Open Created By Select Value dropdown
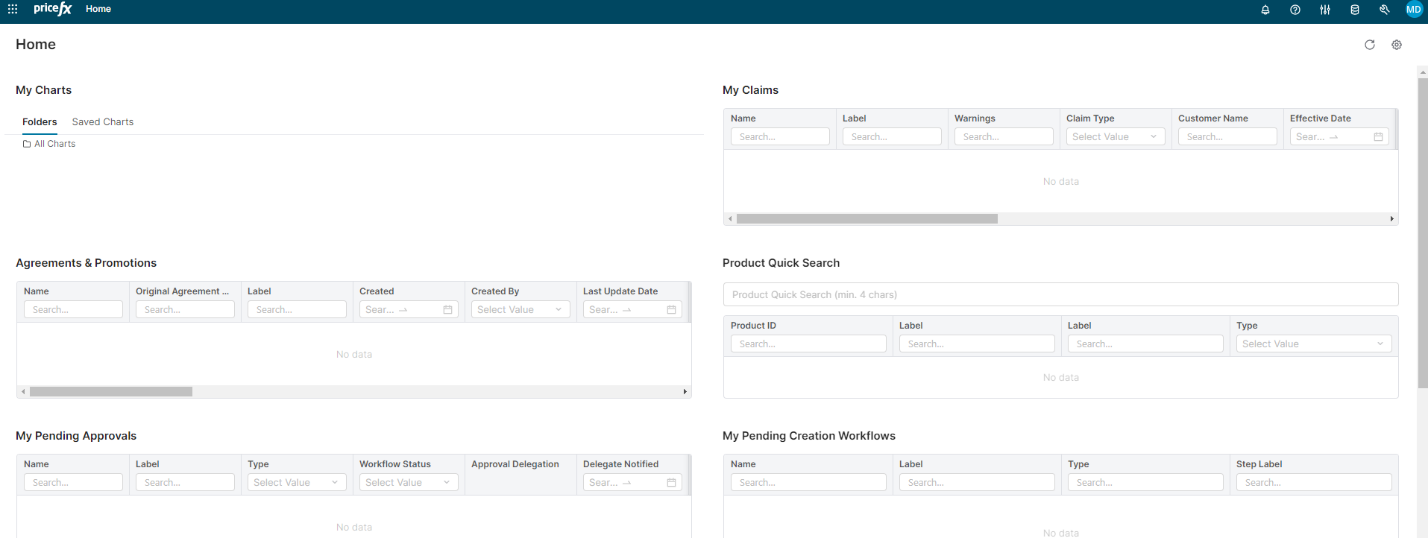Screen dimensions: 1428x538 tap(520, 310)
